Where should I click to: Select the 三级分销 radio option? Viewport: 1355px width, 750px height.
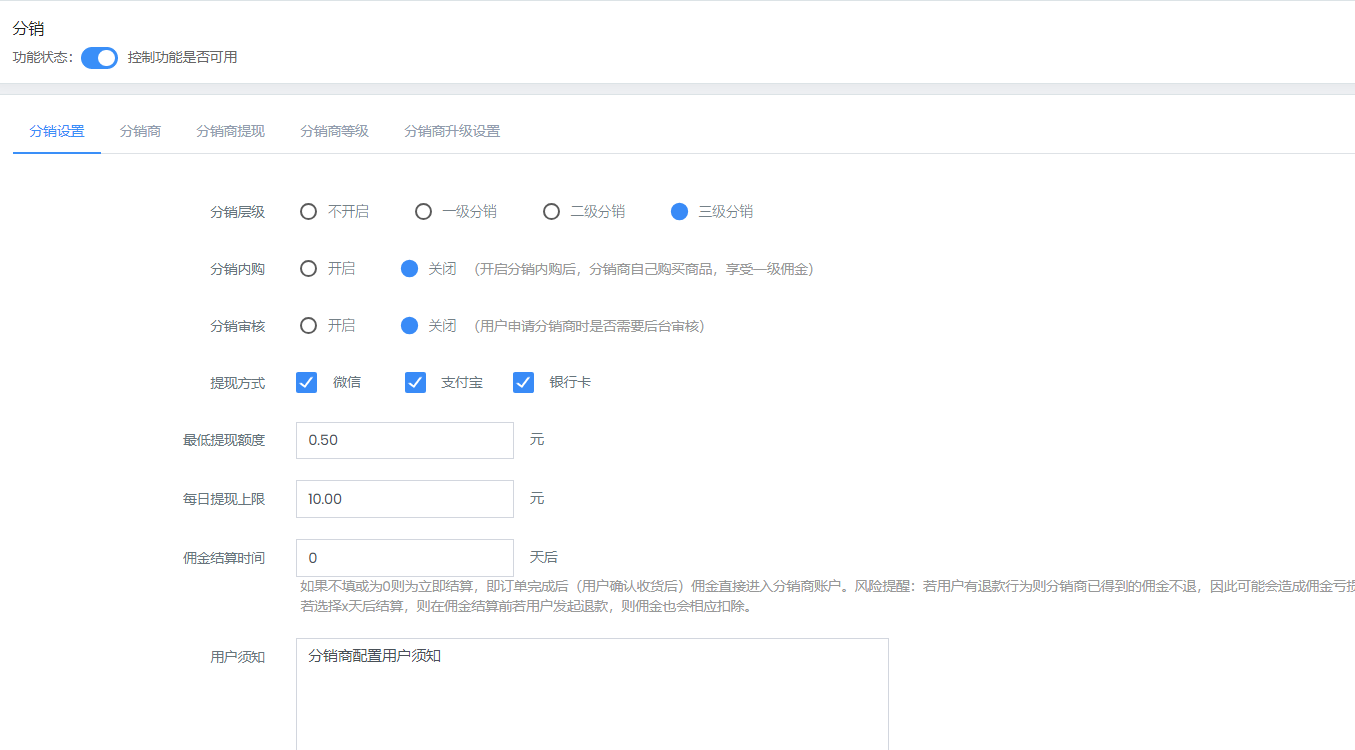pyautogui.click(x=680, y=212)
